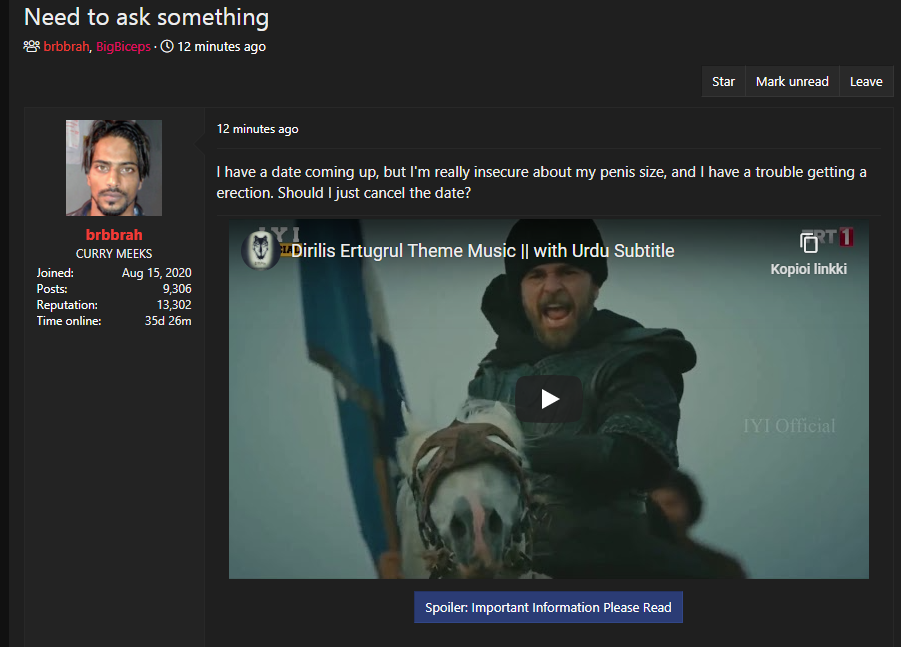Select the Reputation value 13,302

pyautogui.click(x=174, y=305)
